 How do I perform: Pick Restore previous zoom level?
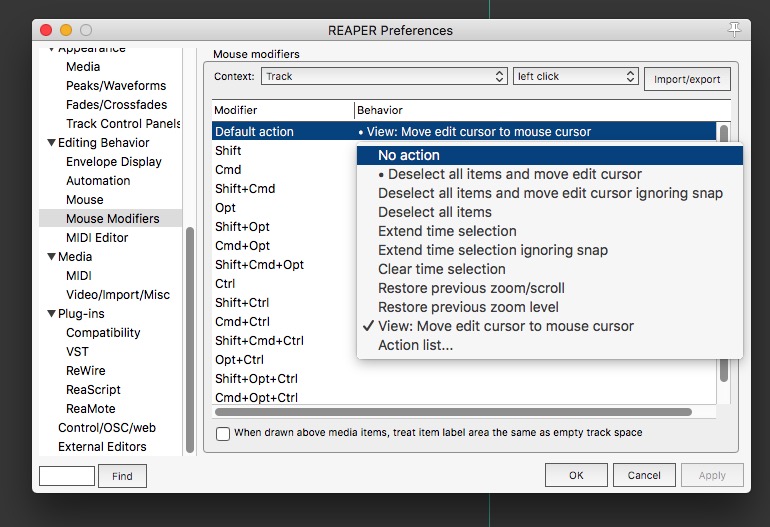tap(468, 307)
